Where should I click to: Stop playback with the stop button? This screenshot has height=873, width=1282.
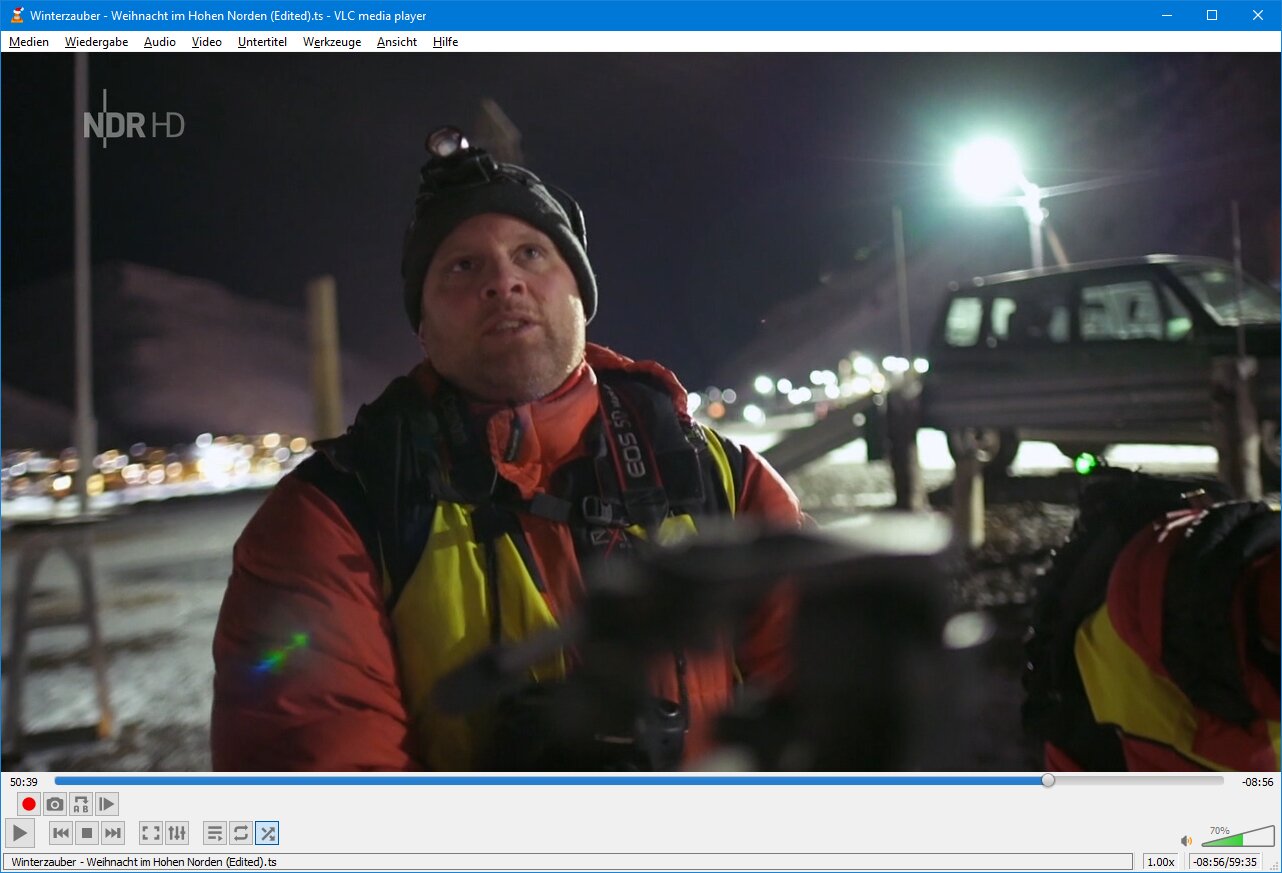pos(87,833)
